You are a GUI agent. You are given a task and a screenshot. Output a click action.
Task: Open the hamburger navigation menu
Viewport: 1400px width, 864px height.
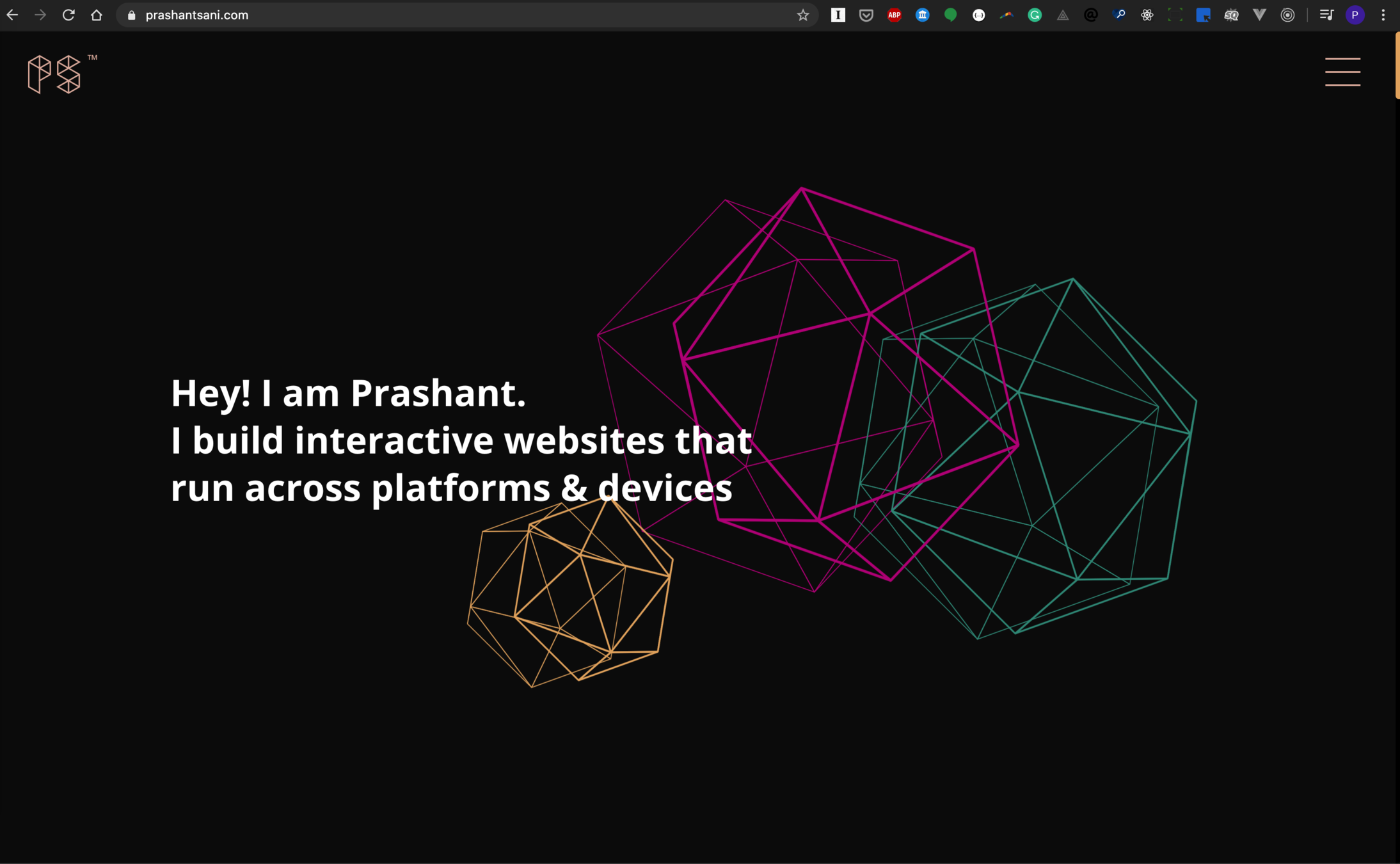(x=1342, y=72)
